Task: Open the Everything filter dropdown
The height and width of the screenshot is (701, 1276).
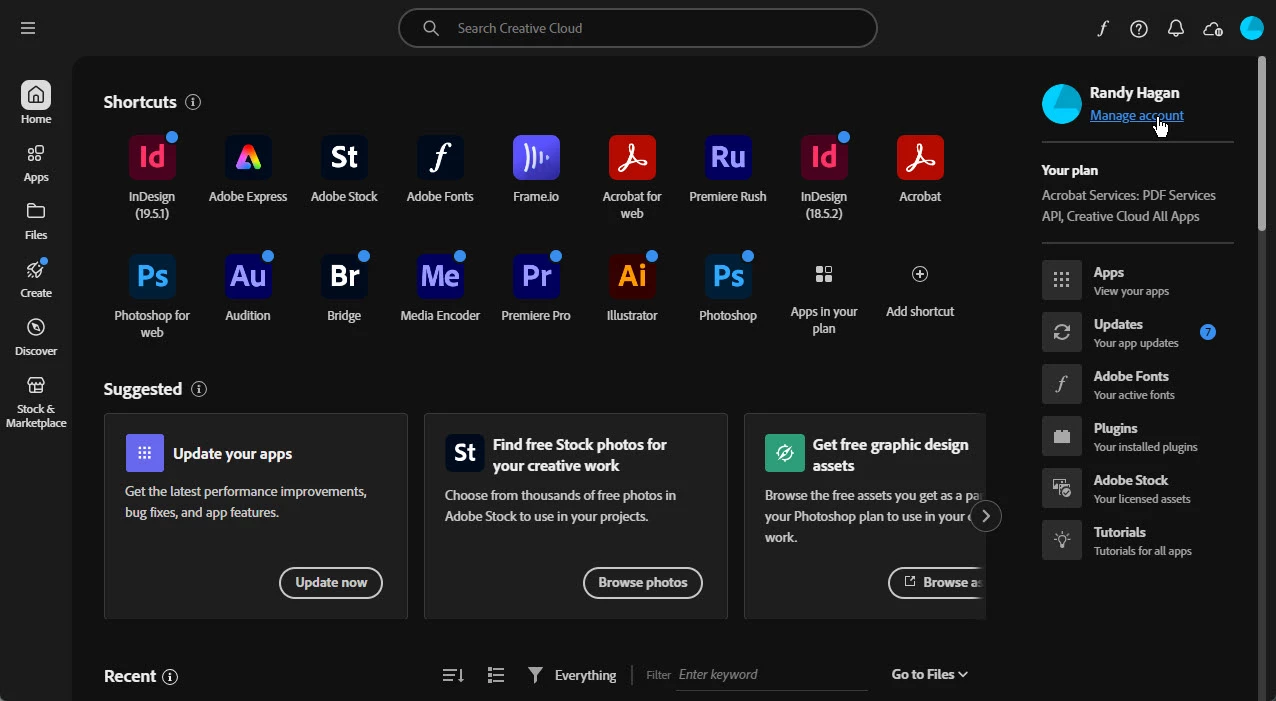Action: pyautogui.click(x=572, y=676)
